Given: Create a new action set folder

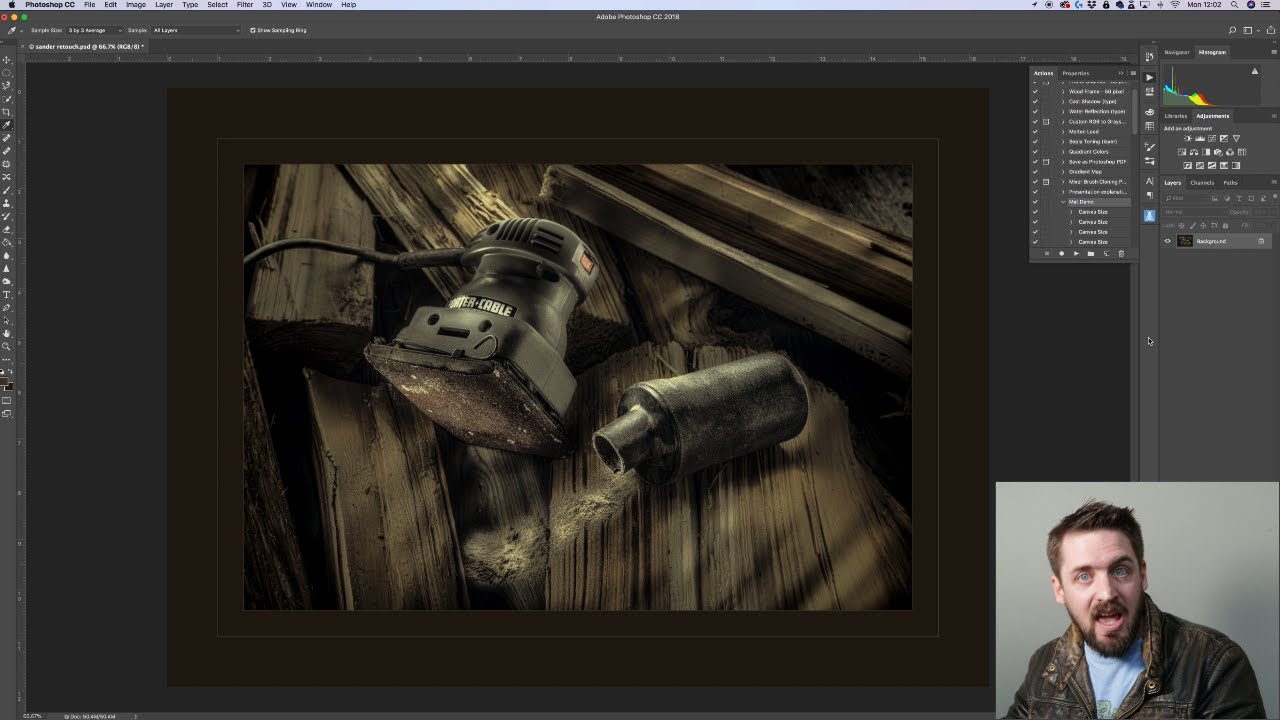Looking at the screenshot, I should tap(1091, 253).
